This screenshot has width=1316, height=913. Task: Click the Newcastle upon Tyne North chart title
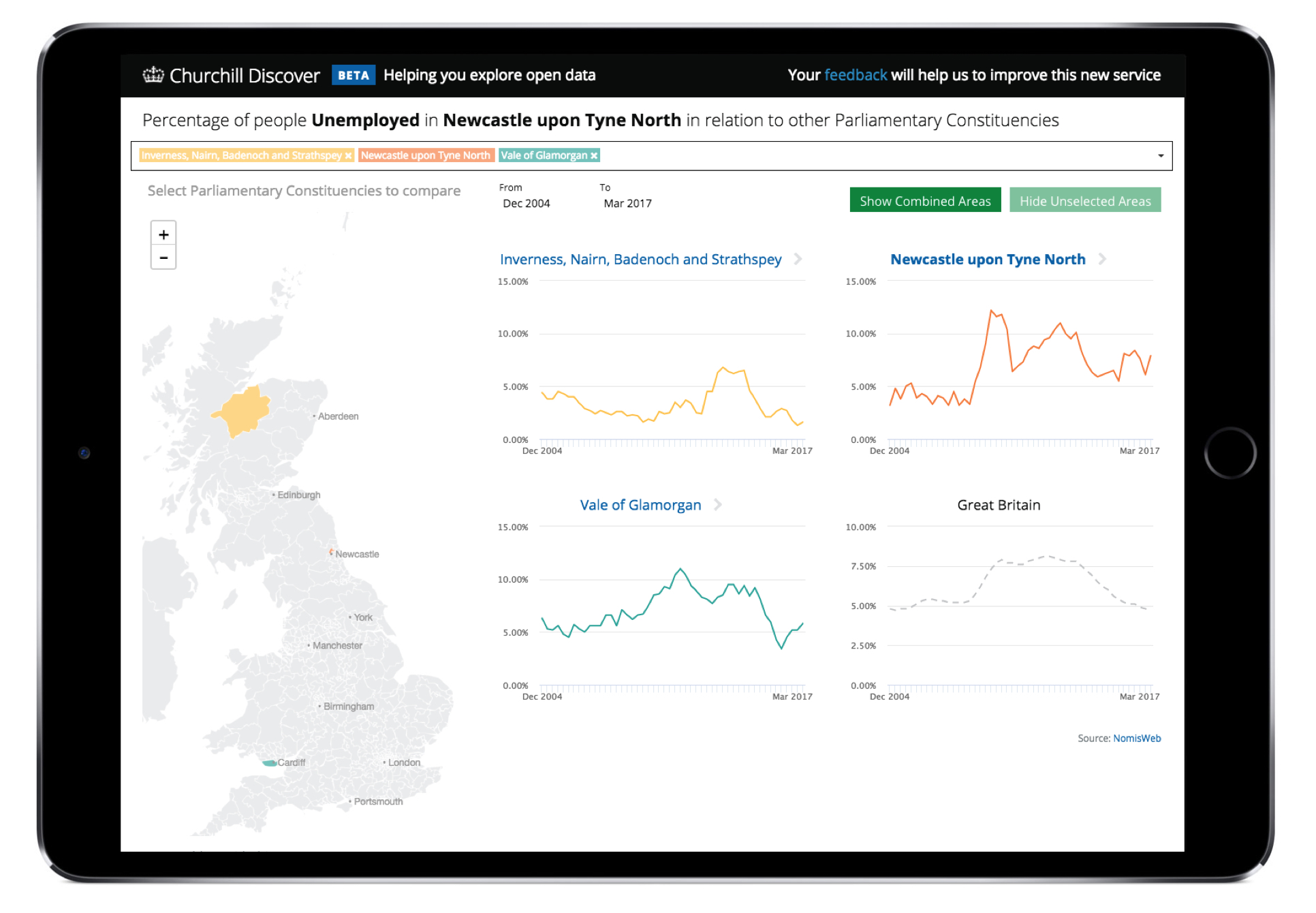click(988, 260)
